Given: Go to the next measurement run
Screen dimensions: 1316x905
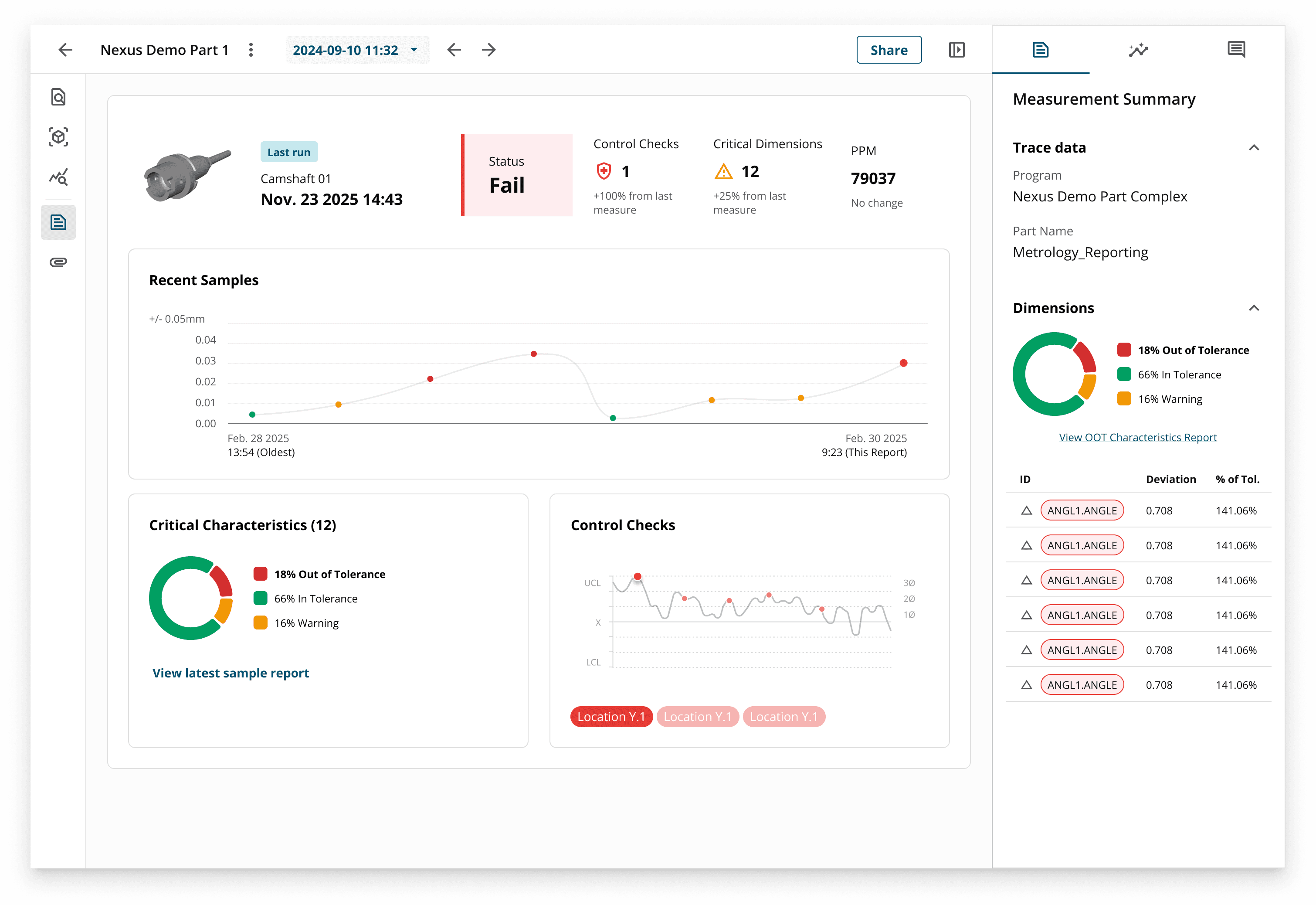Looking at the screenshot, I should click(x=488, y=50).
